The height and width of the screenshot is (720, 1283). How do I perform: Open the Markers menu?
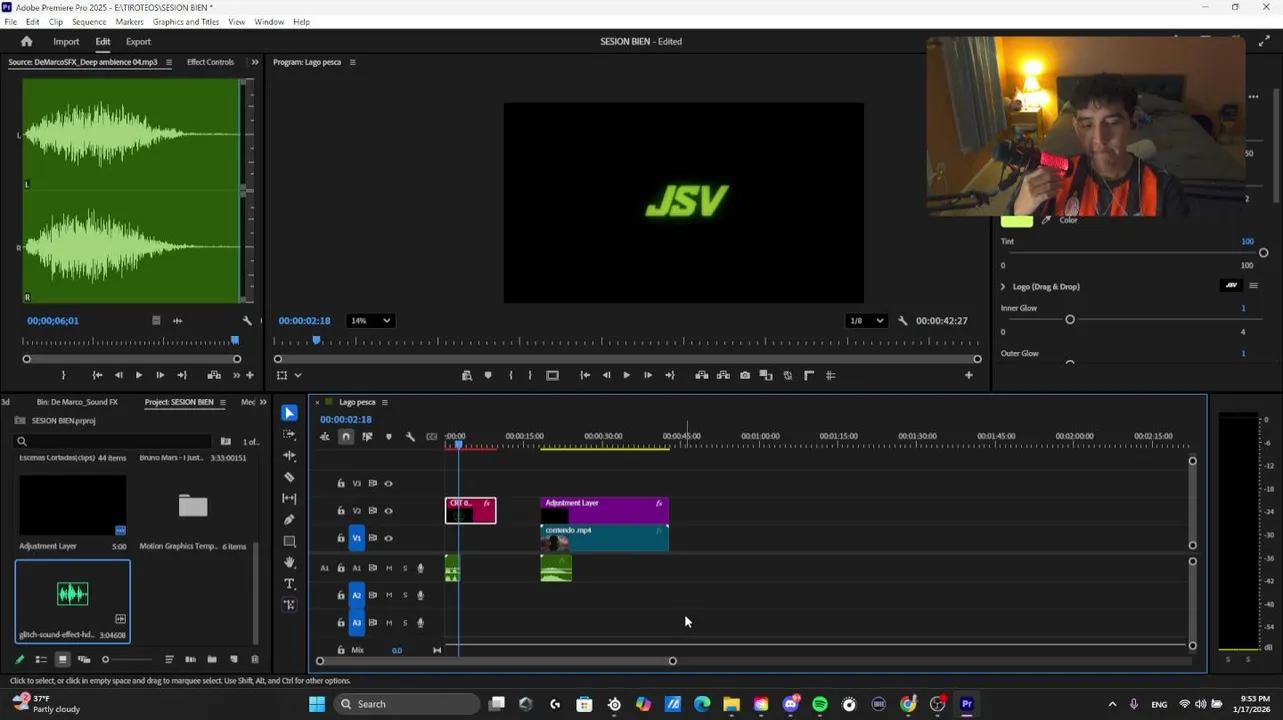(x=129, y=21)
